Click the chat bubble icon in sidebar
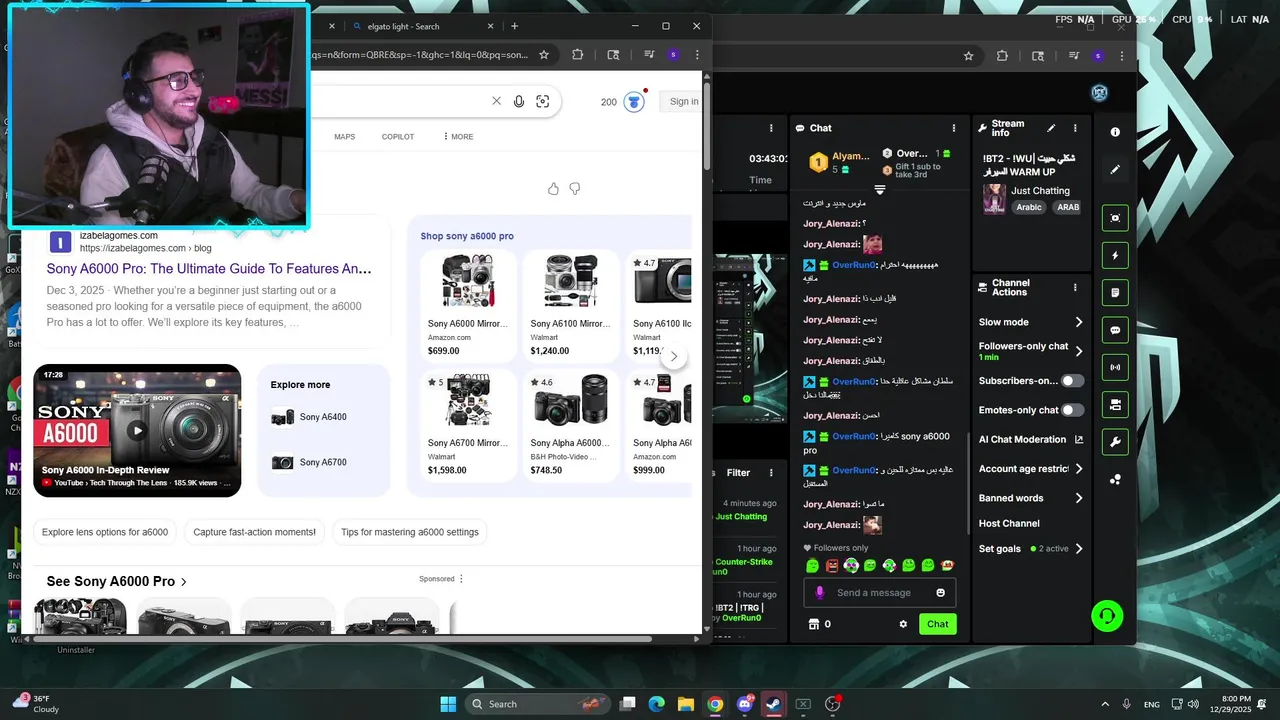The width and height of the screenshot is (1280, 720). [x=1115, y=330]
